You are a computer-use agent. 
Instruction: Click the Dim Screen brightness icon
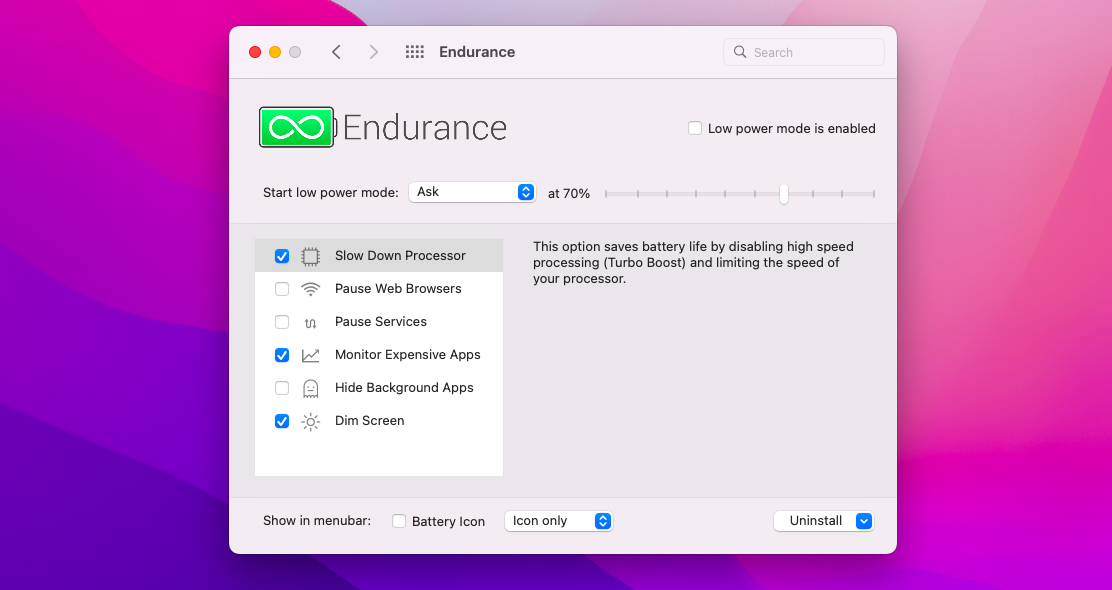(310, 420)
